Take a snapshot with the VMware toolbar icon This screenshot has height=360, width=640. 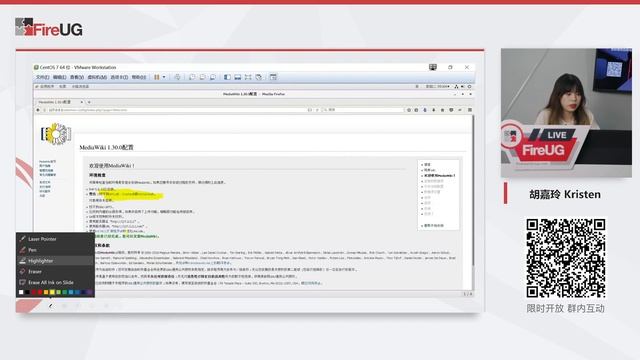click(x=192, y=77)
